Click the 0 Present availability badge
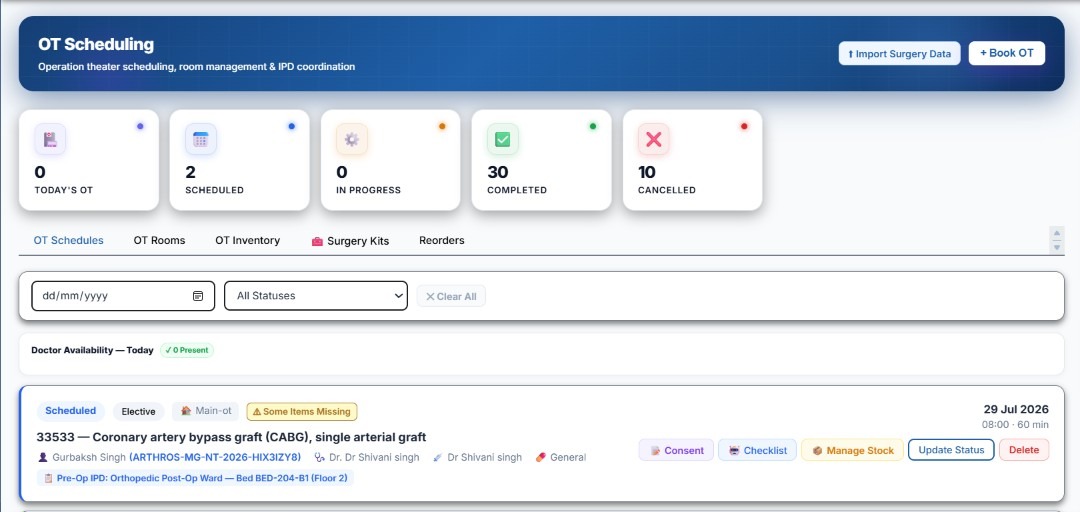1080x512 pixels. 187,350
